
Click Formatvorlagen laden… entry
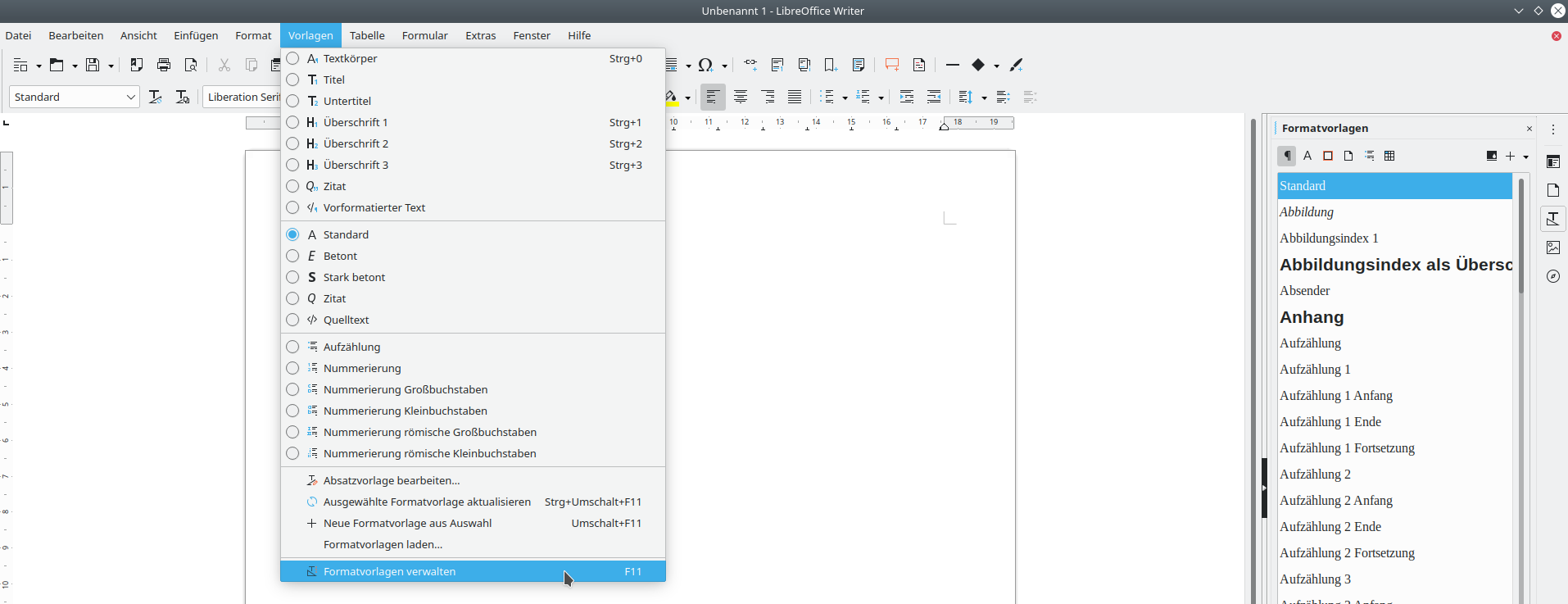[x=383, y=544]
